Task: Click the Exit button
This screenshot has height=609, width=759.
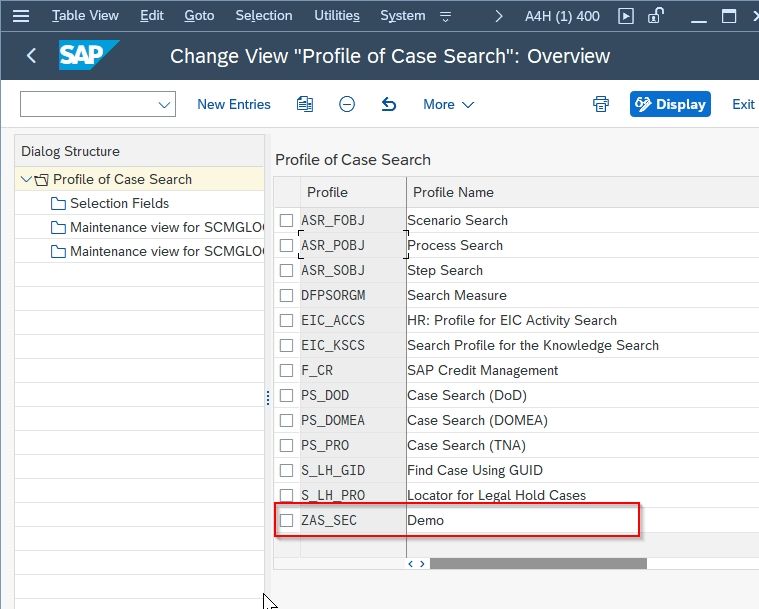Action: click(743, 105)
